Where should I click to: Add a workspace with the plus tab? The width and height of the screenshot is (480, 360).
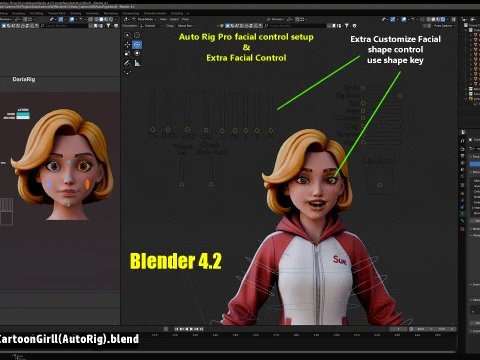[188, 13]
